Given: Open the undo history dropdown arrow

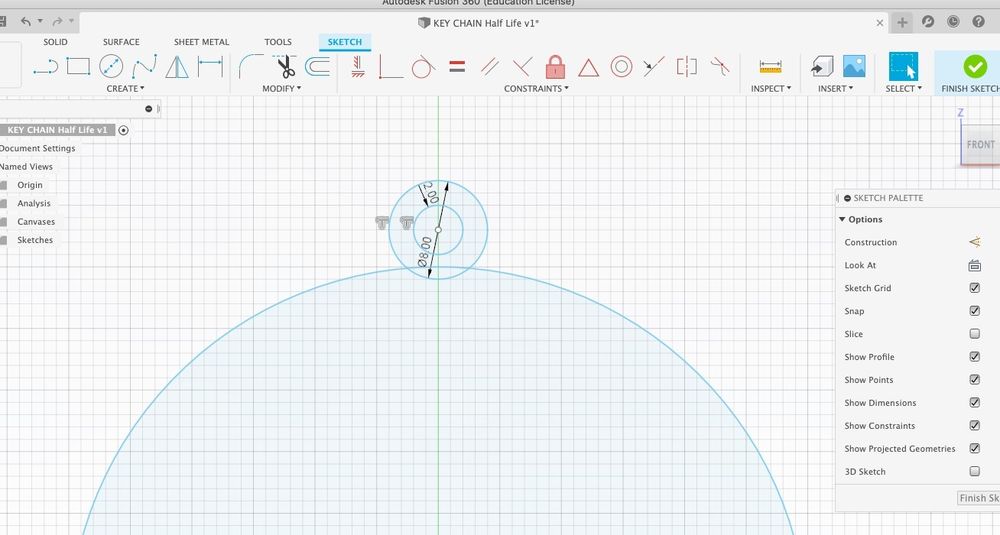Looking at the screenshot, I should click(40, 22).
